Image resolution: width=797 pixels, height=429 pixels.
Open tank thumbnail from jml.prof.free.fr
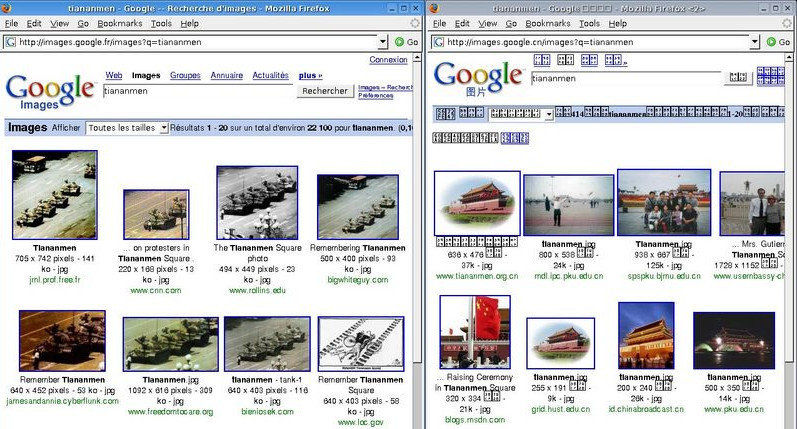[55, 195]
